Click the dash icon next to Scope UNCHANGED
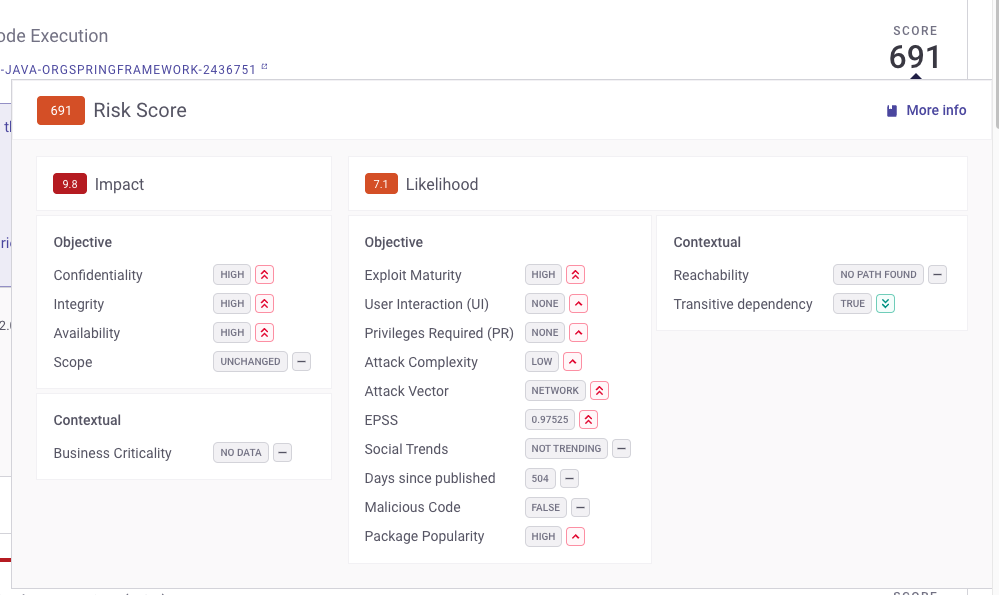999x595 pixels. coord(302,361)
